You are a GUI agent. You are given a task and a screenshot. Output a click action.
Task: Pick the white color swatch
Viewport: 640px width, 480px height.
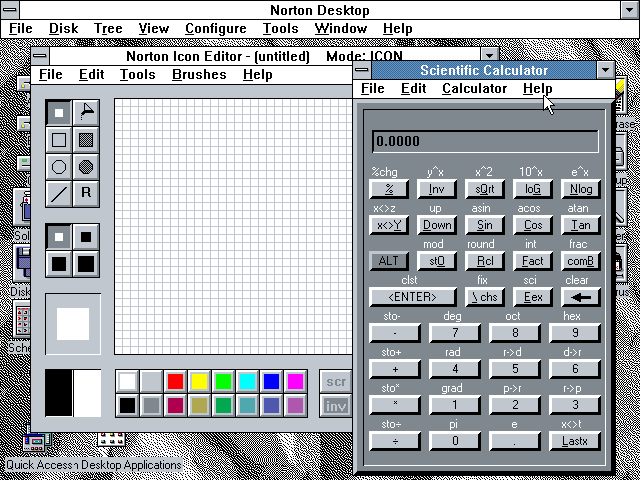point(127,382)
